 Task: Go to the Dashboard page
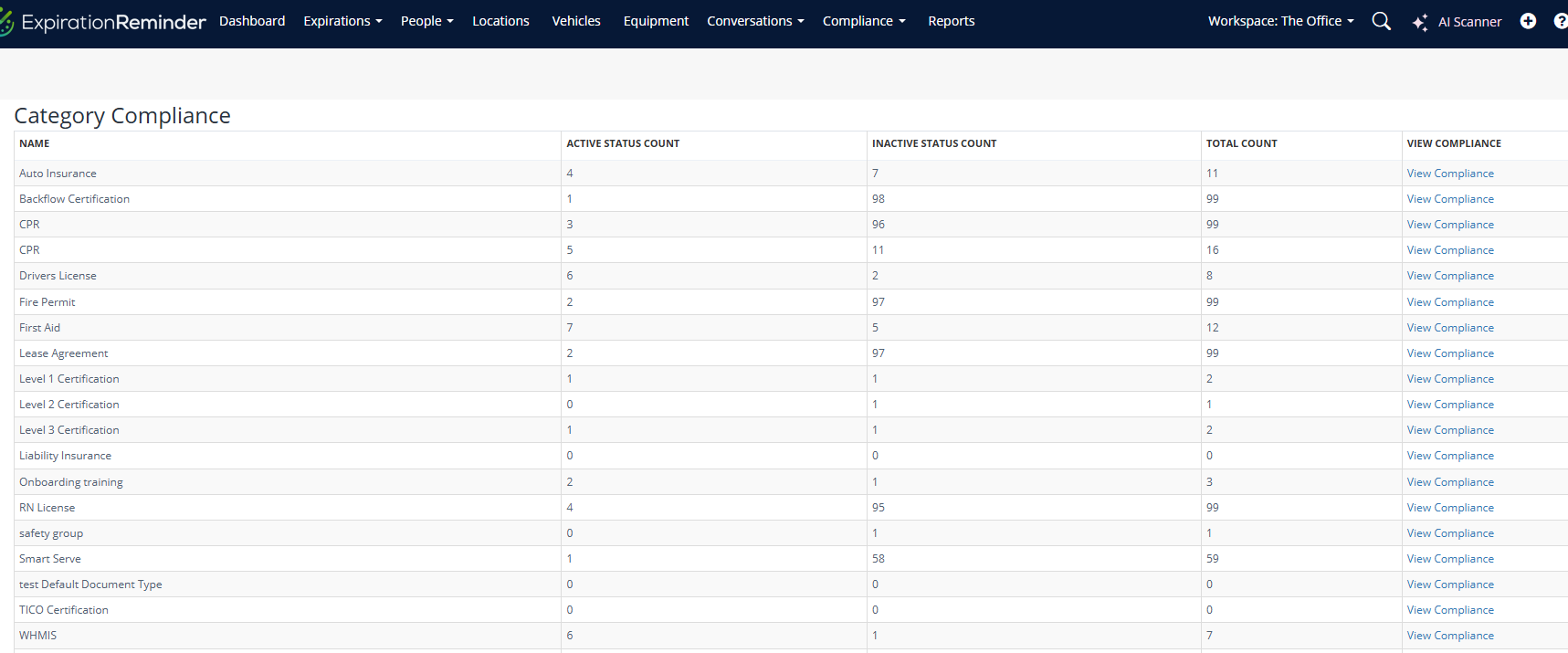(252, 21)
